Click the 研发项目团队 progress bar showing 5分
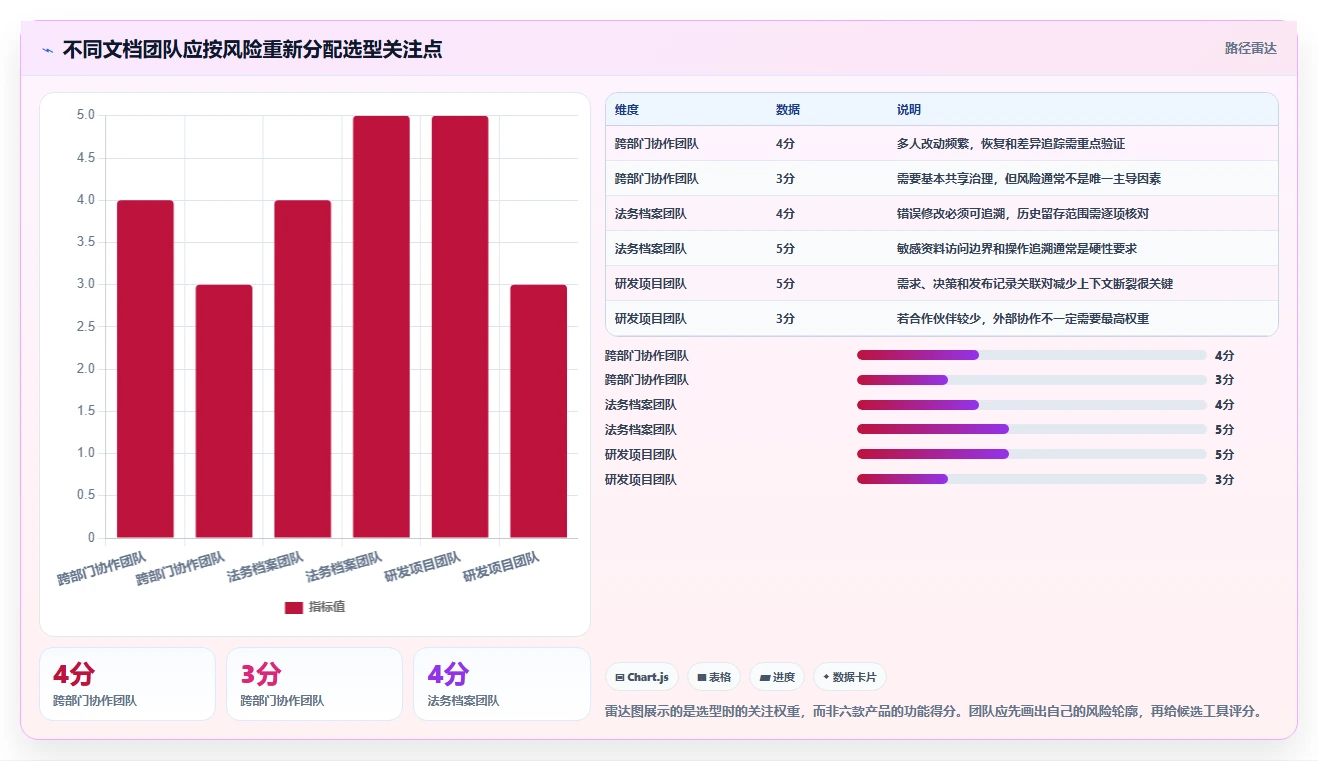 1032,454
